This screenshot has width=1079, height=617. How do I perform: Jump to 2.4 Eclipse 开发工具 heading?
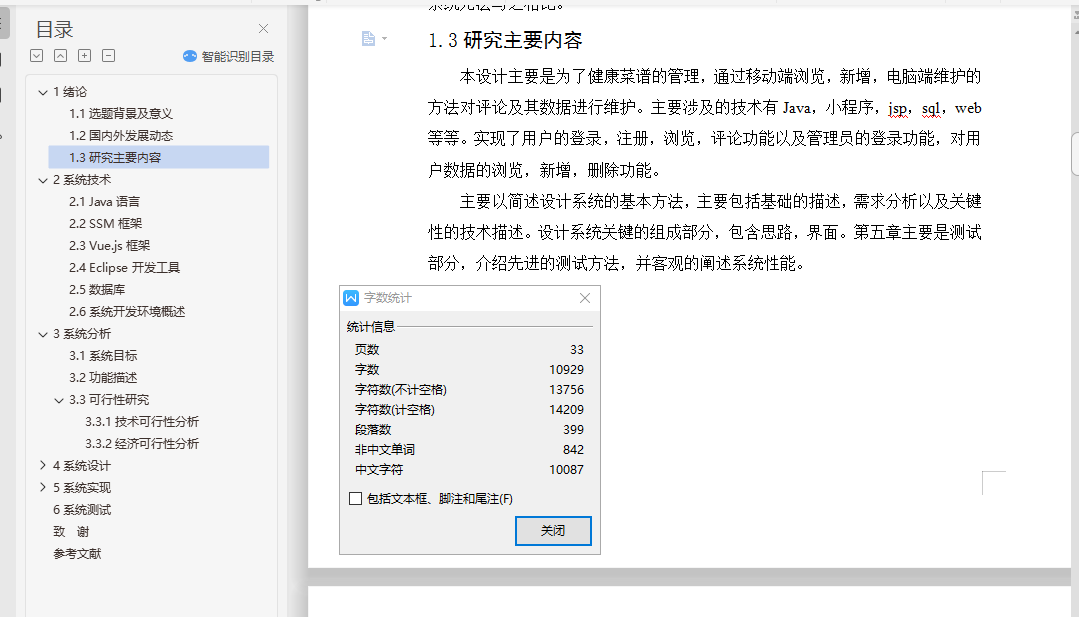click(x=125, y=268)
